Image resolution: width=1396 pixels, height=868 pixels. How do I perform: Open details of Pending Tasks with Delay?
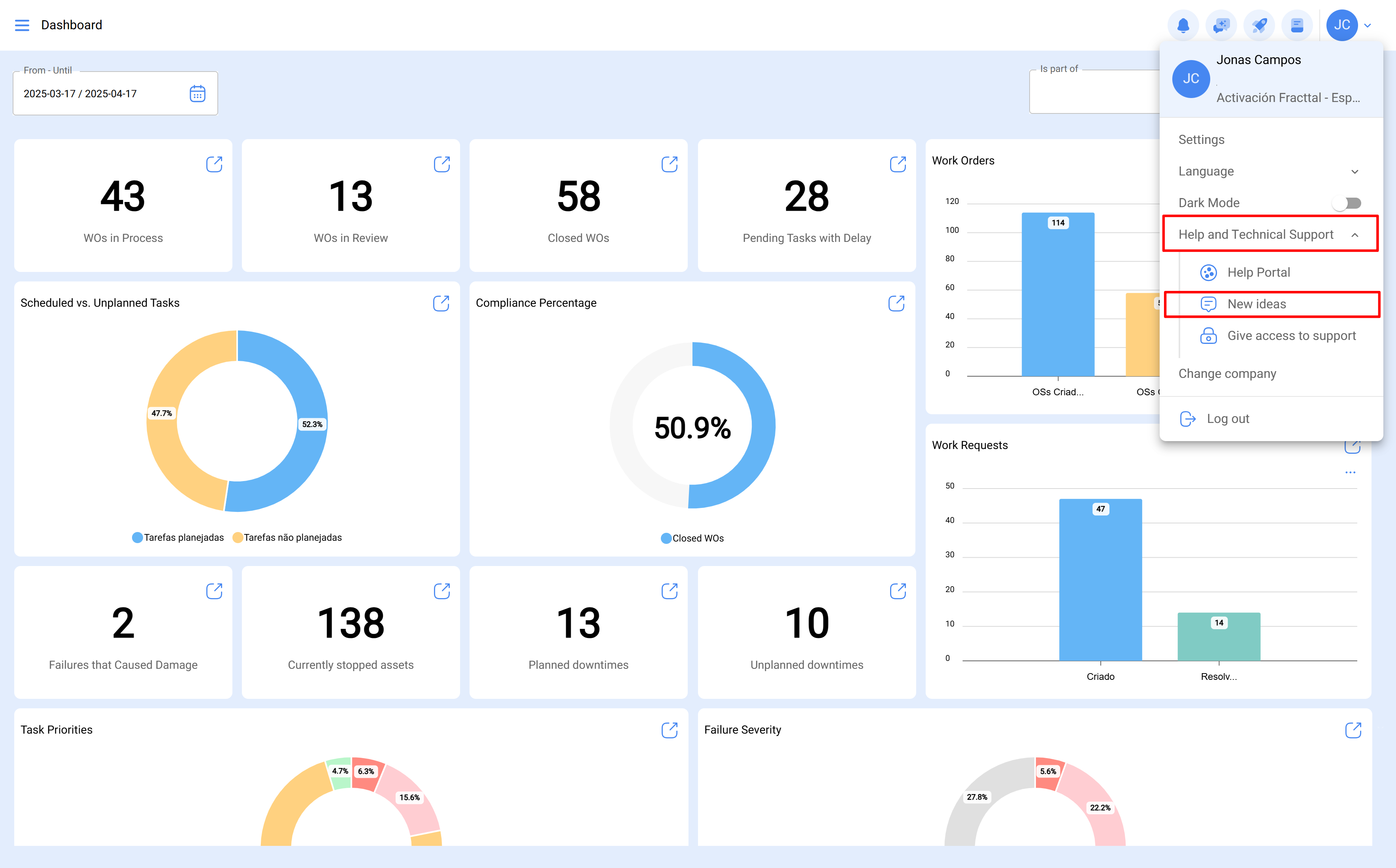point(898,164)
